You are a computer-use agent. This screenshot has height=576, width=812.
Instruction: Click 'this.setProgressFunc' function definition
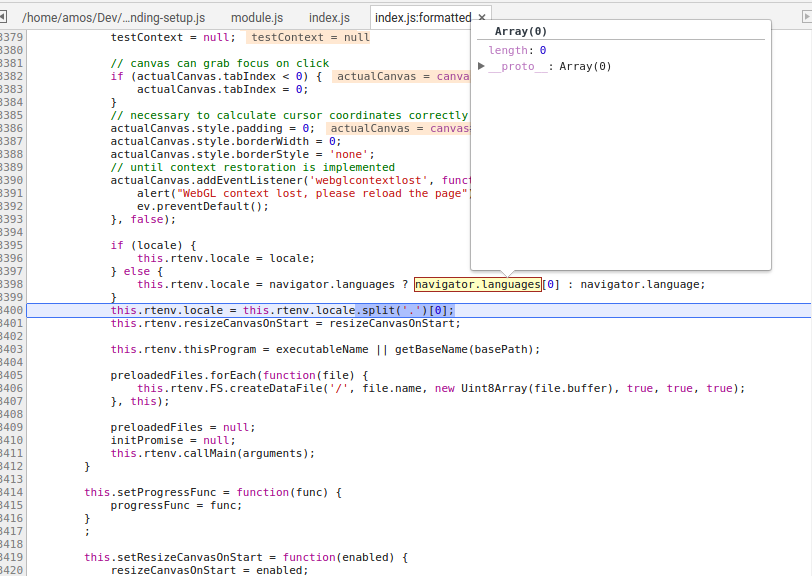click(x=212, y=493)
